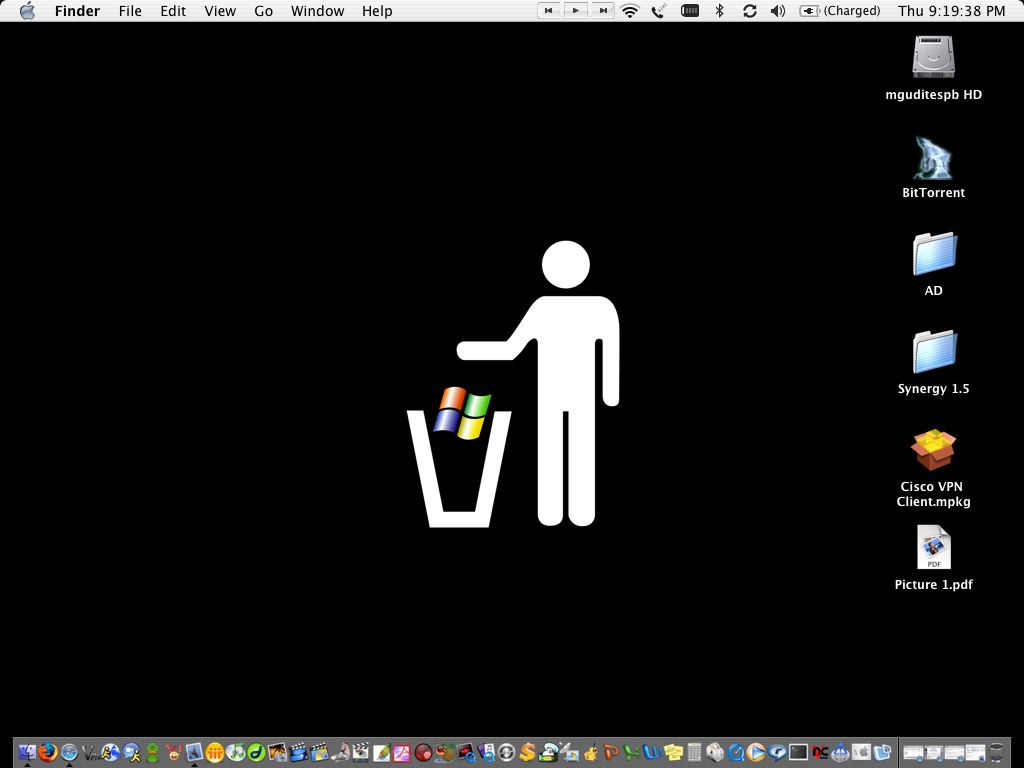Open the Go menu
This screenshot has height=768, width=1024.
click(x=263, y=11)
